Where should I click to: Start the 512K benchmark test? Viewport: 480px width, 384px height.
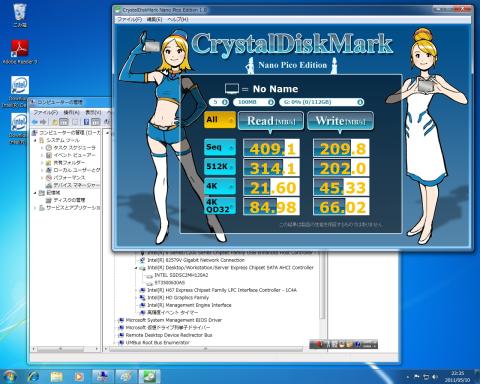[220, 167]
